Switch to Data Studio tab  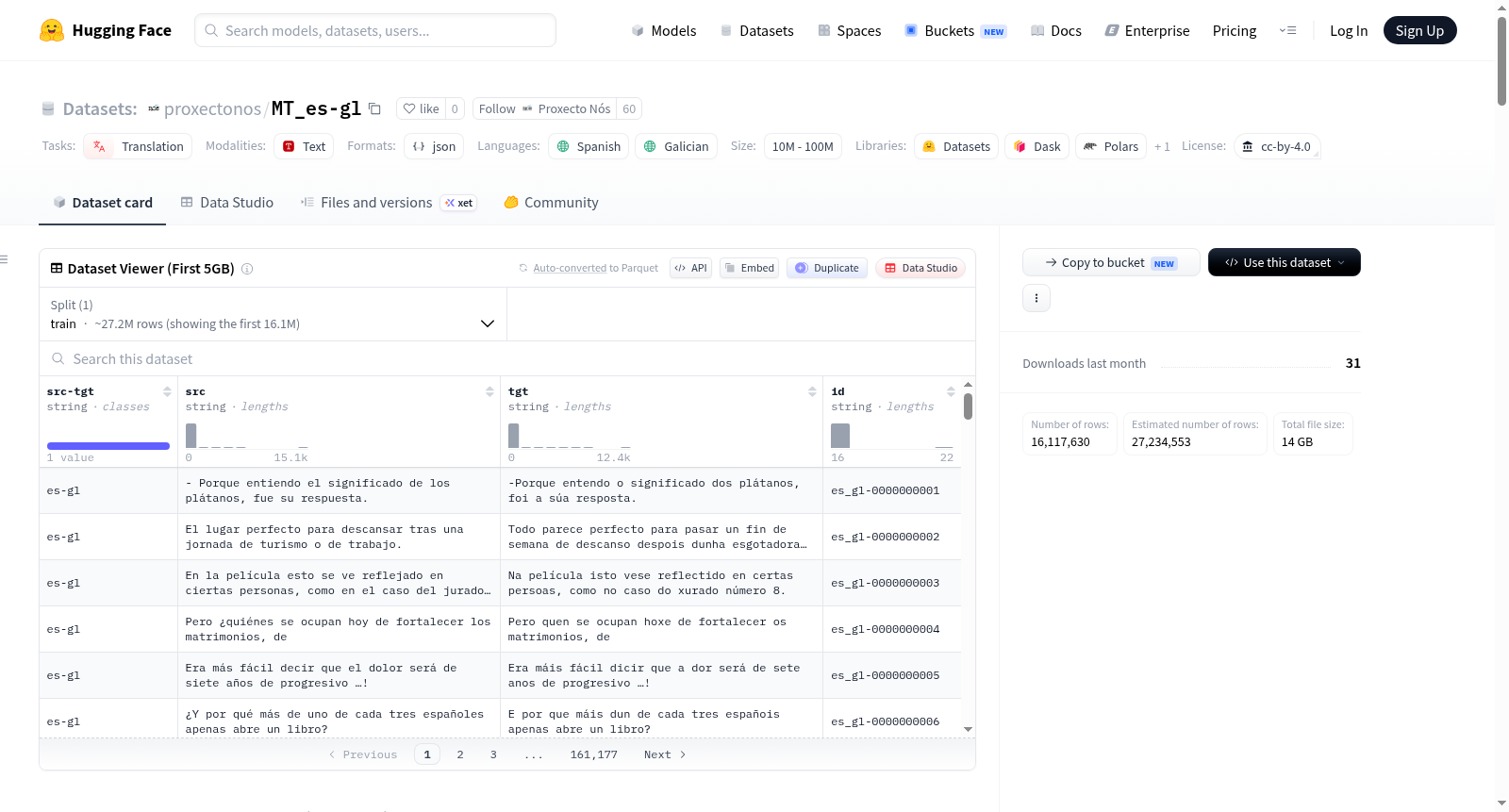[227, 203]
